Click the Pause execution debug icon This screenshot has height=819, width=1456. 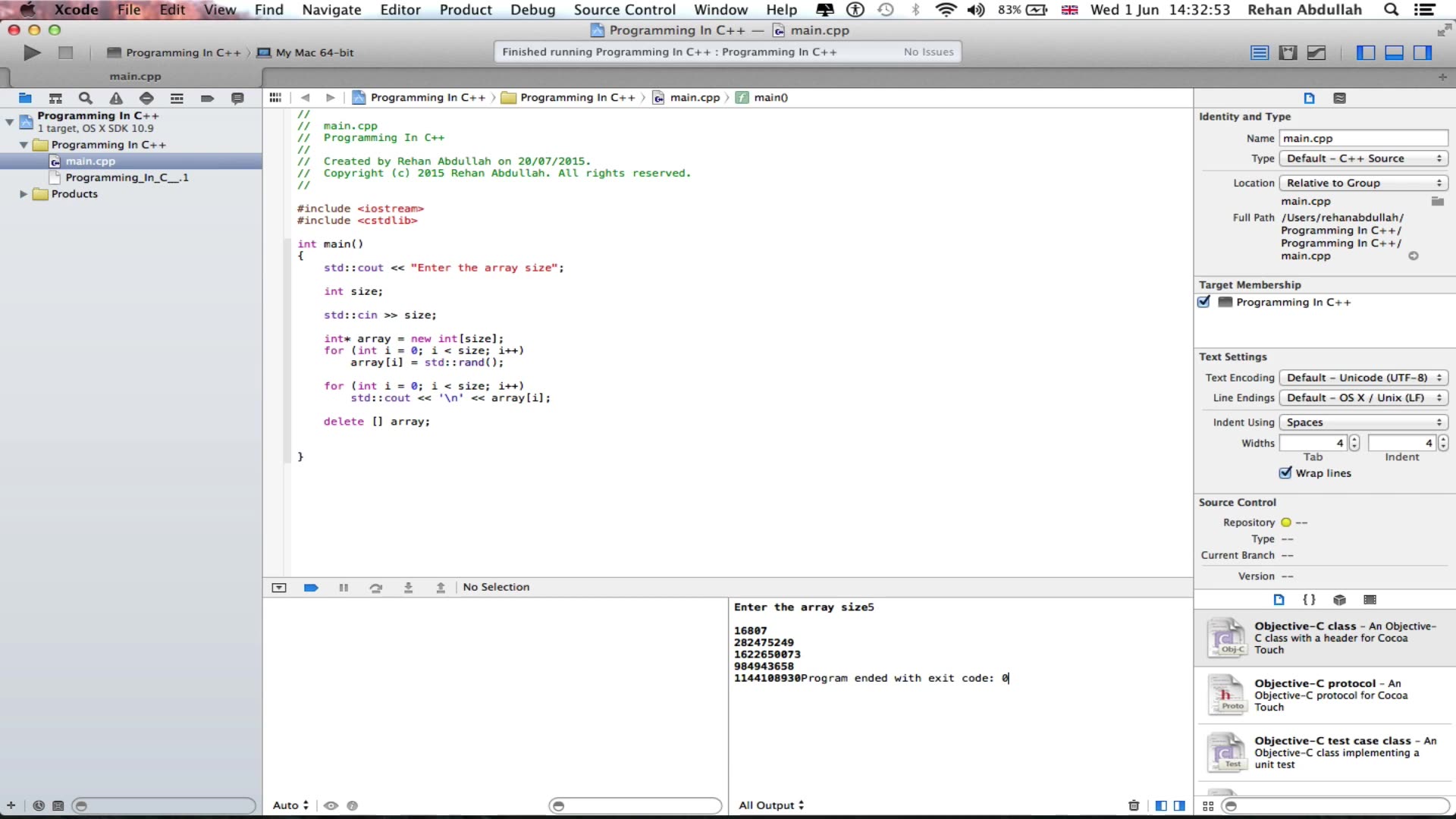pos(344,588)
